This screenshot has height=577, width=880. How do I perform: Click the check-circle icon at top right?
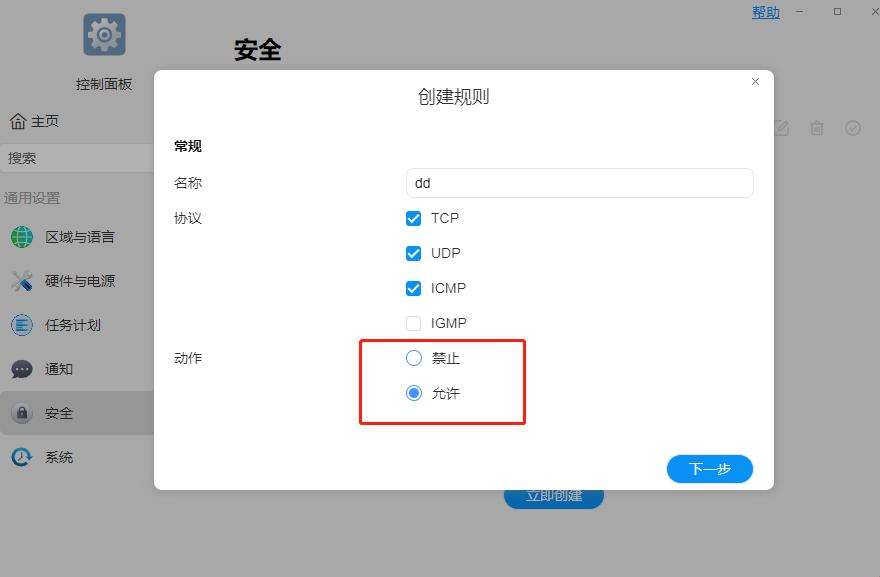853,128
